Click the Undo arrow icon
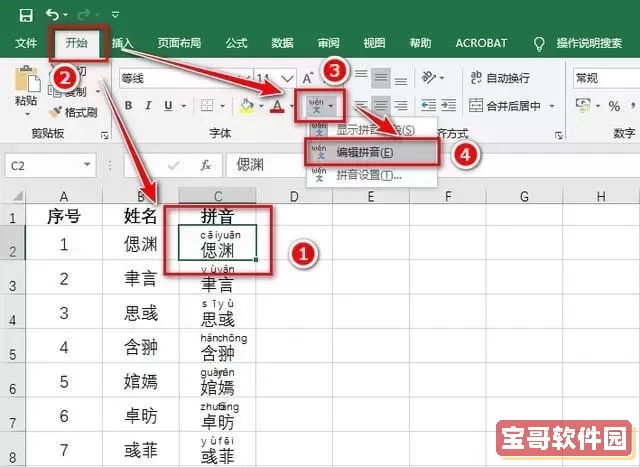The height and width of the screenshot is (467, 640). pyautogui.click(x=52, y=14)
